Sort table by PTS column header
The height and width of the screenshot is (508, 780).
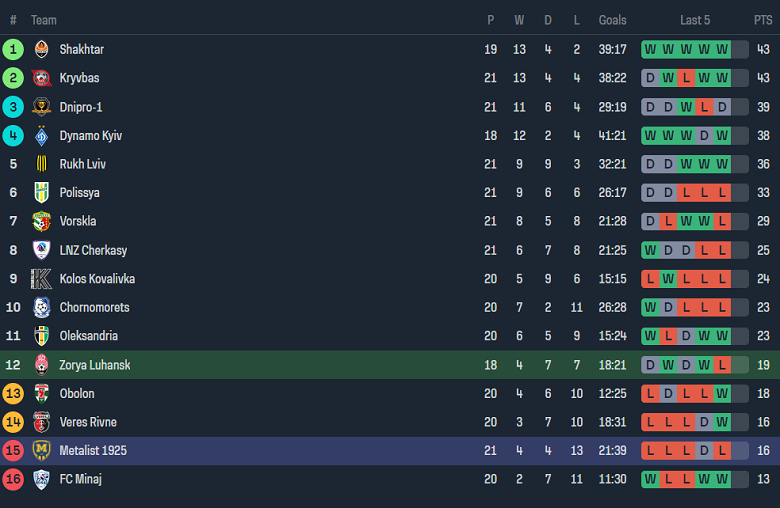point(763,20)
